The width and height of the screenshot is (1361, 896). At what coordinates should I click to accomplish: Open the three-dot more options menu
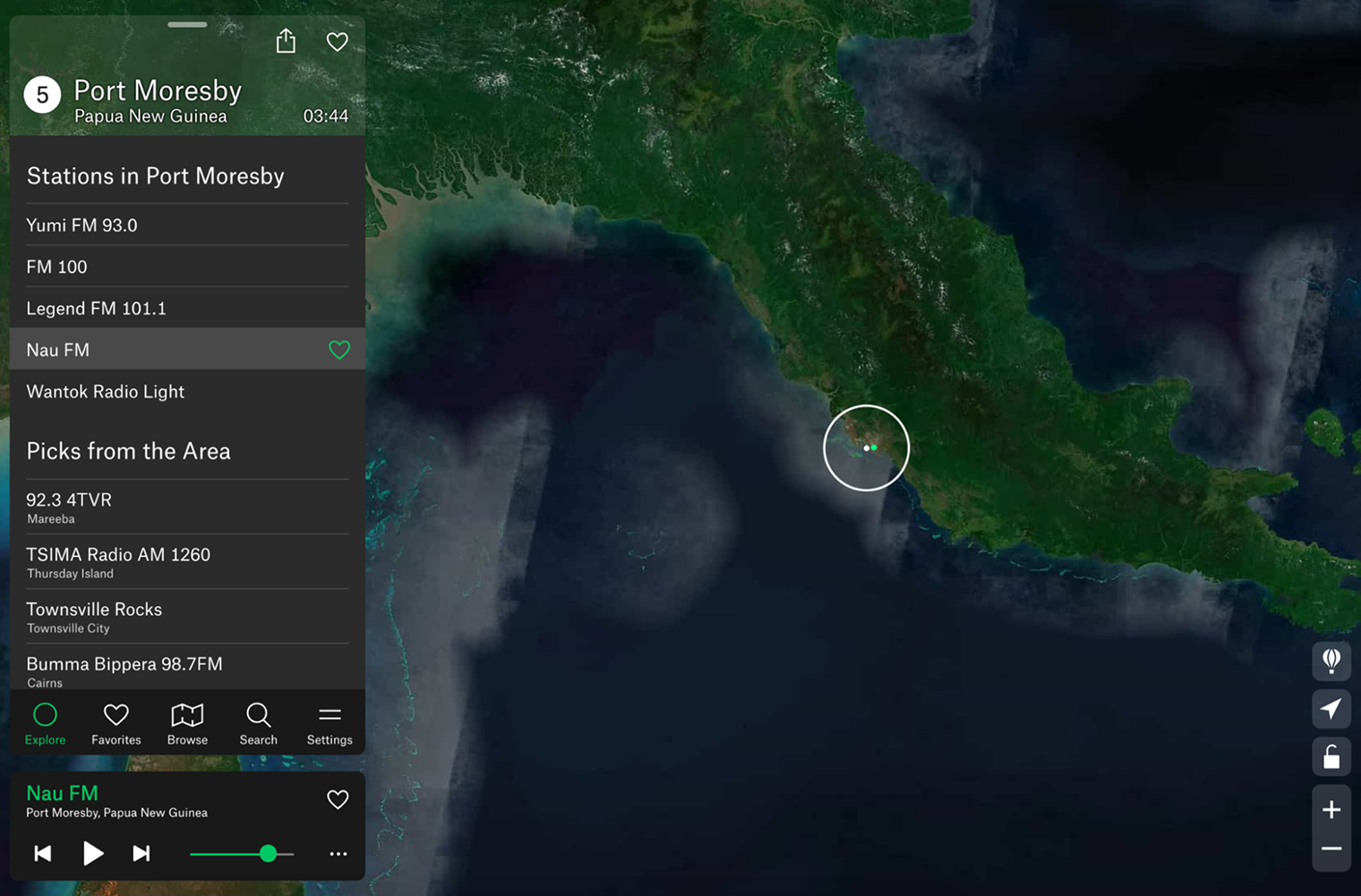[x=338, y=854]
